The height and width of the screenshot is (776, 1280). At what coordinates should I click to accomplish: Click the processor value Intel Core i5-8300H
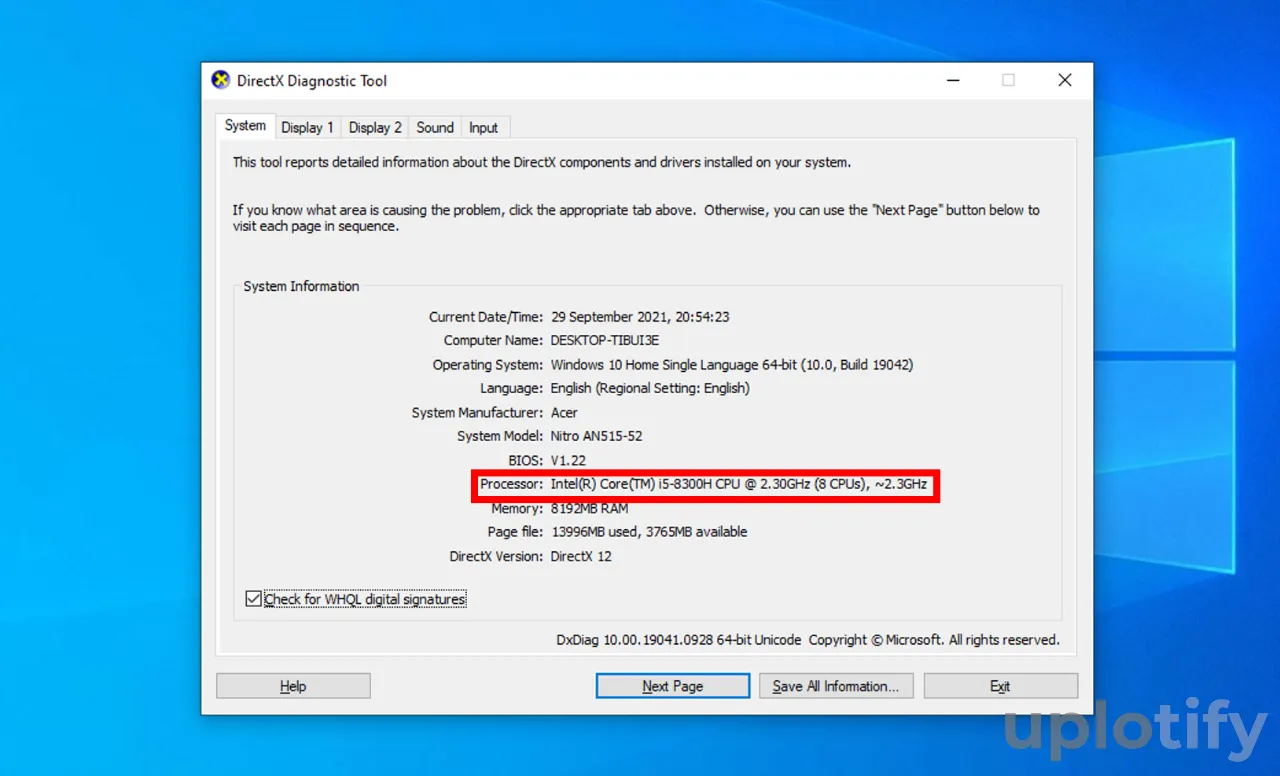[x=738, y=484]
